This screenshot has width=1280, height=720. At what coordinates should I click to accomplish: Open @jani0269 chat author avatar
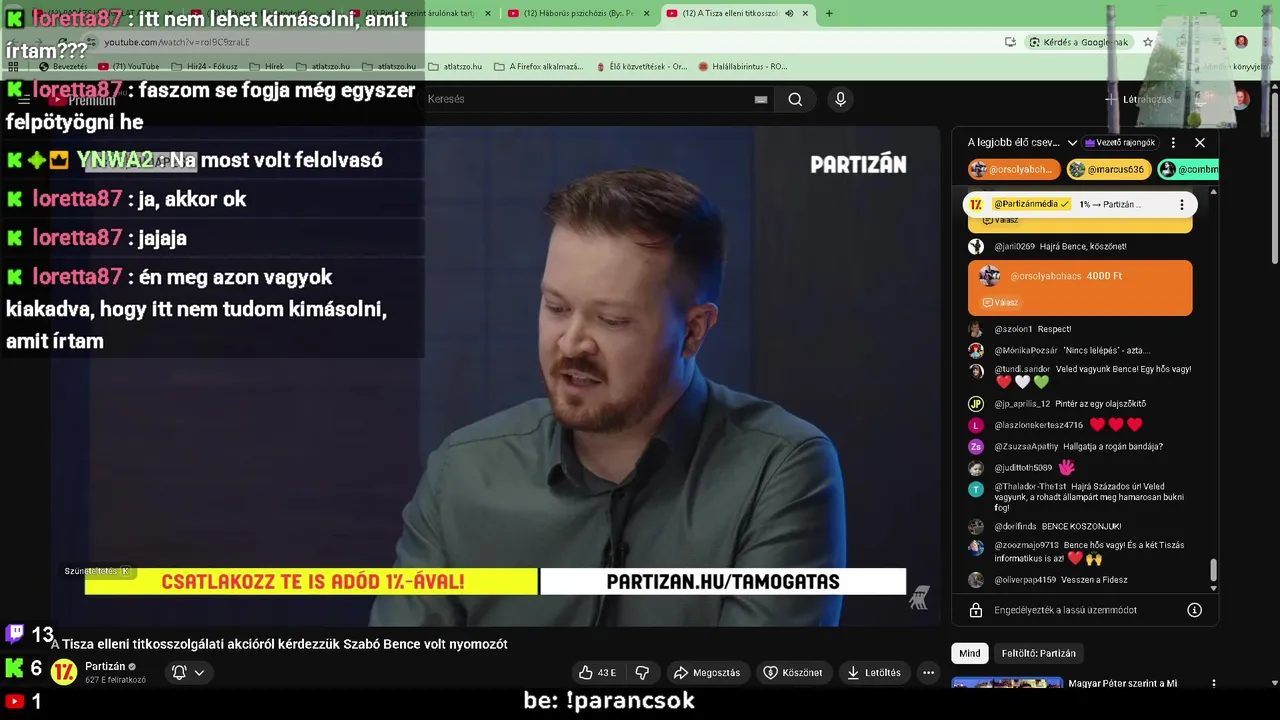(976, 246)
